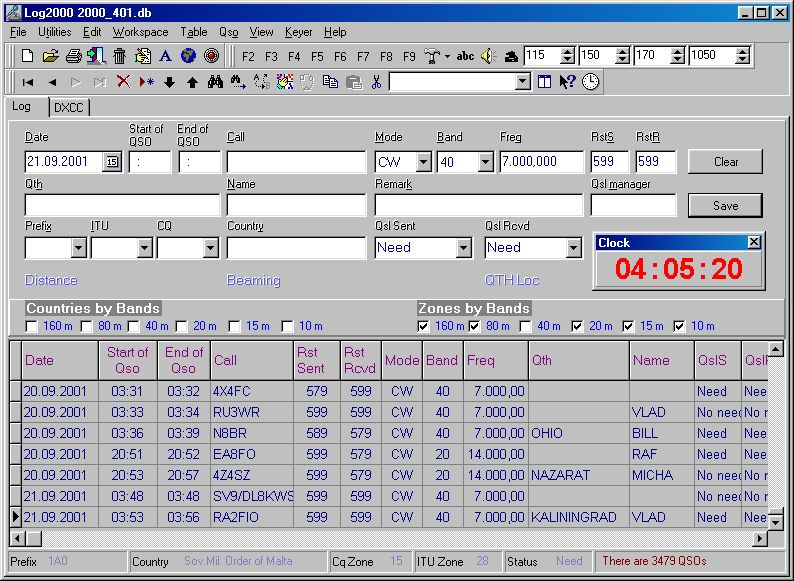
Task: Toggle Countries by Bands 160 m checkbox
Action: [31, 326]
